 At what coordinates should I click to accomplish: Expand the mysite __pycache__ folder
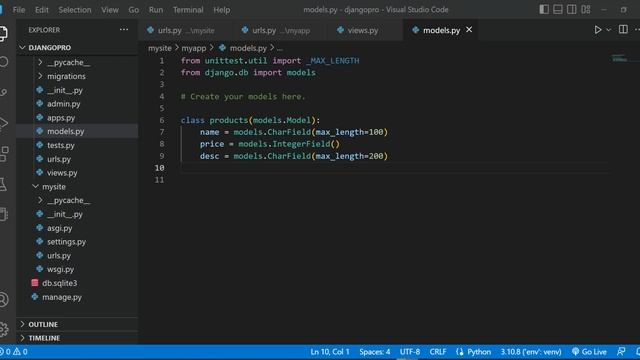pyautogui.click(x=78, y=200)
